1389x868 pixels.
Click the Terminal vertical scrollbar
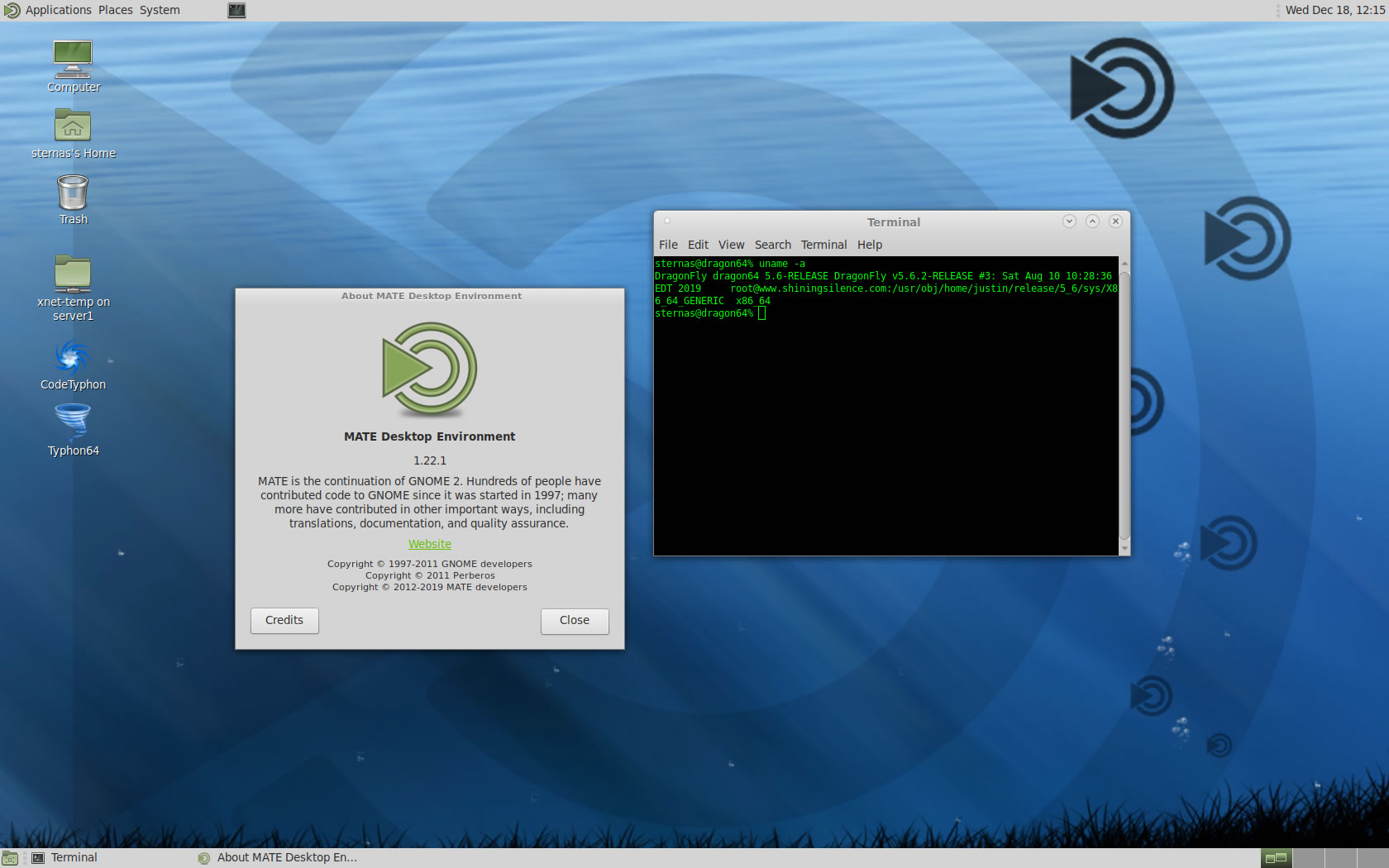1124,405
